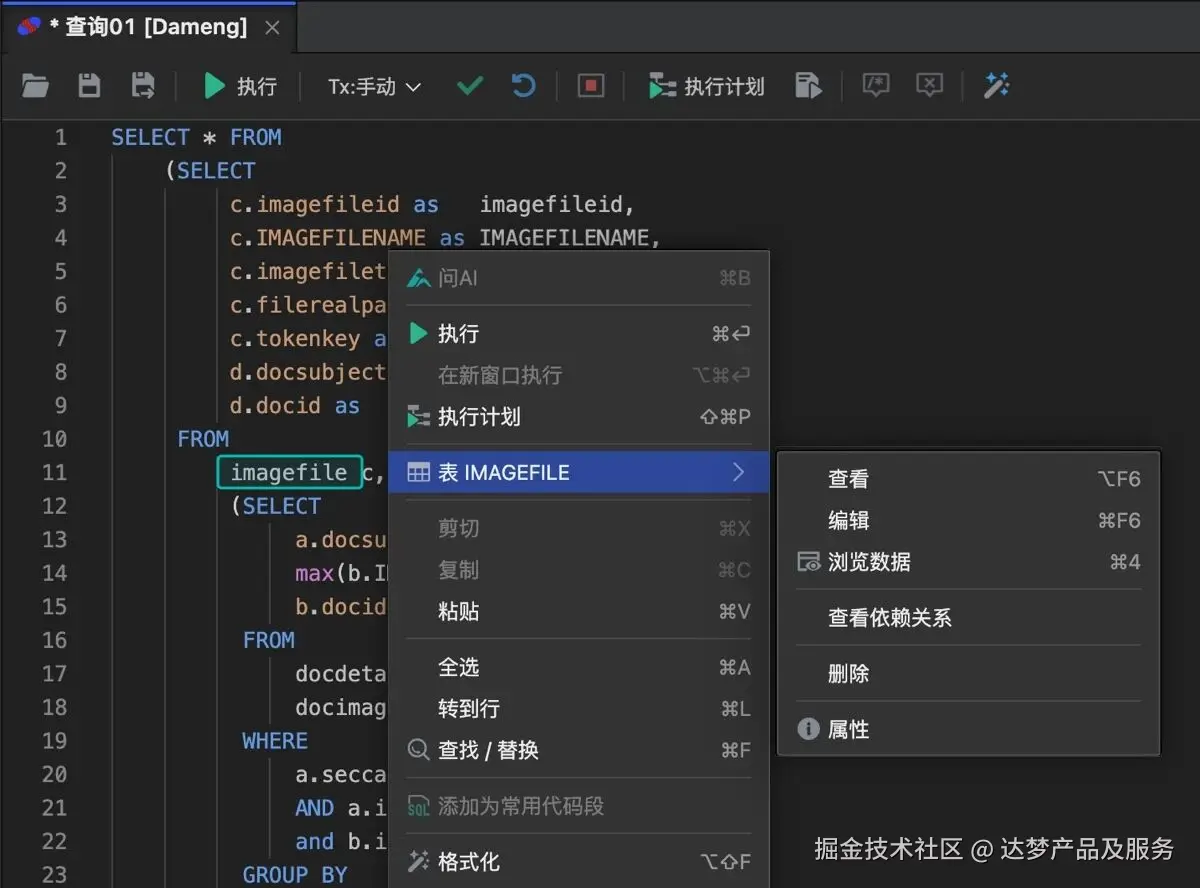Select 浏览数据 in the IMAGEFILE submenu
Image resolution: width=1200 pixels, height=888 pixels.
968,562
